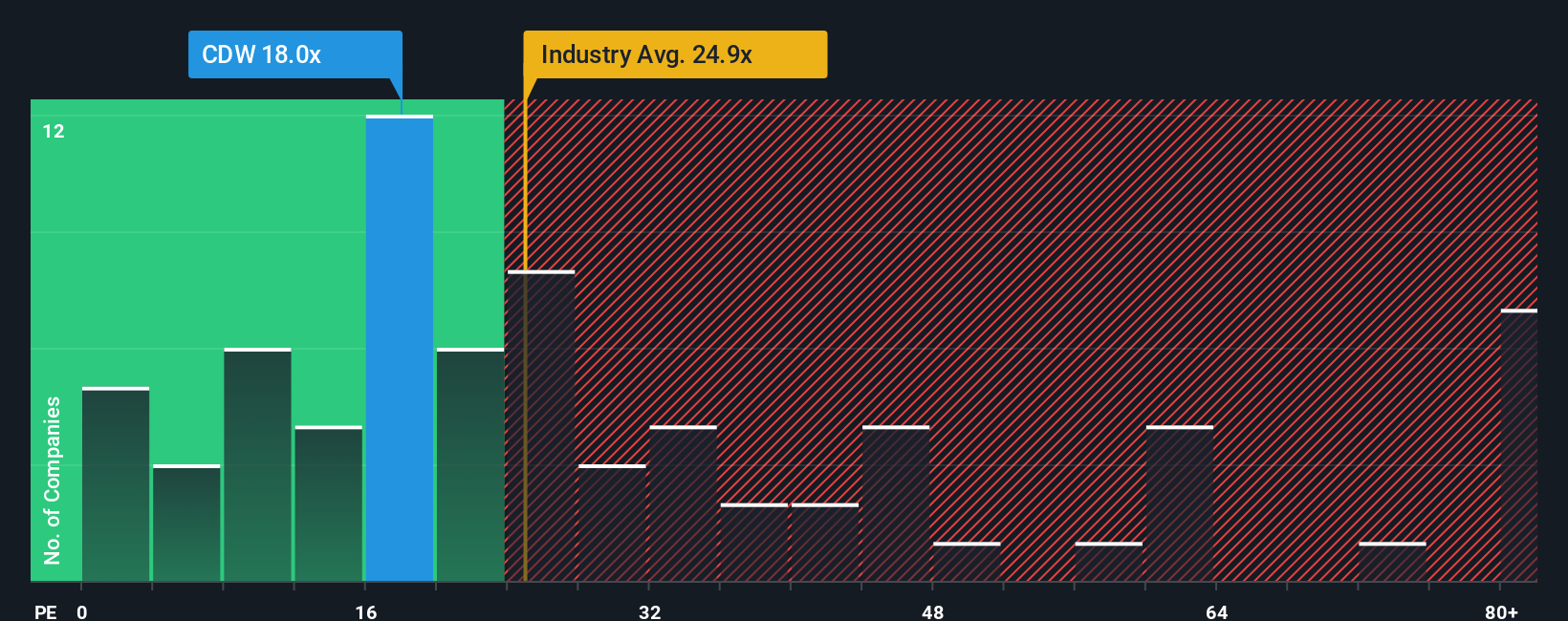Select the tall blue CDW histogram bar
Screen dimensions: 1568x621
point(400,348)
